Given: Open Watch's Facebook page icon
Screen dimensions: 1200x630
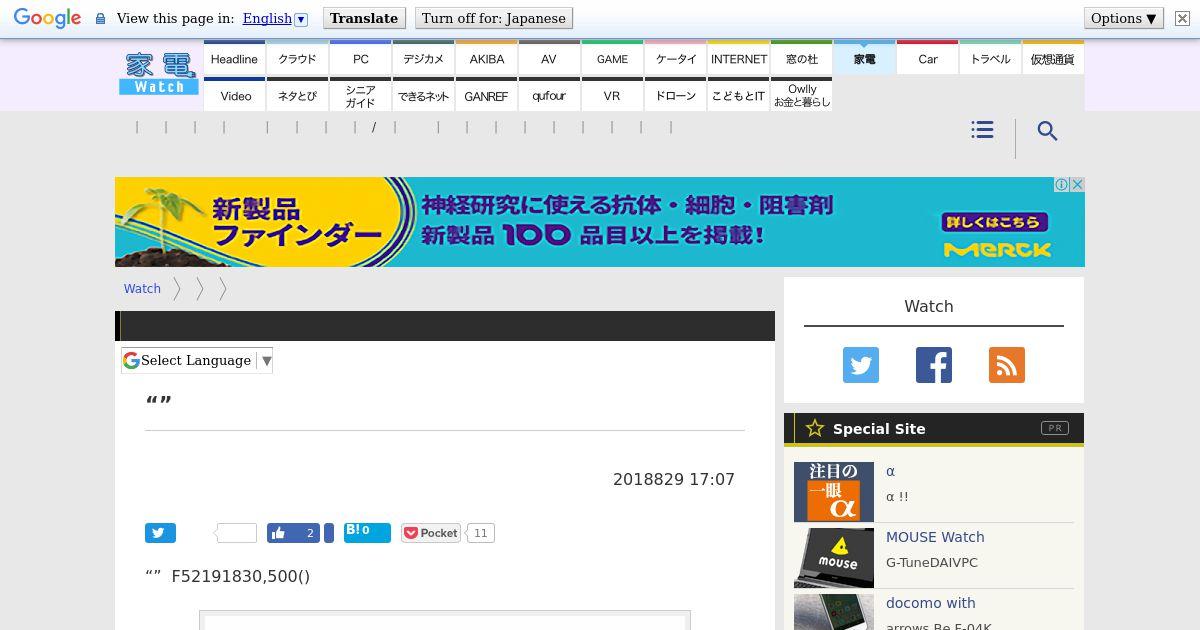Looking at the screenshot, I should click(x=934, y=365).
